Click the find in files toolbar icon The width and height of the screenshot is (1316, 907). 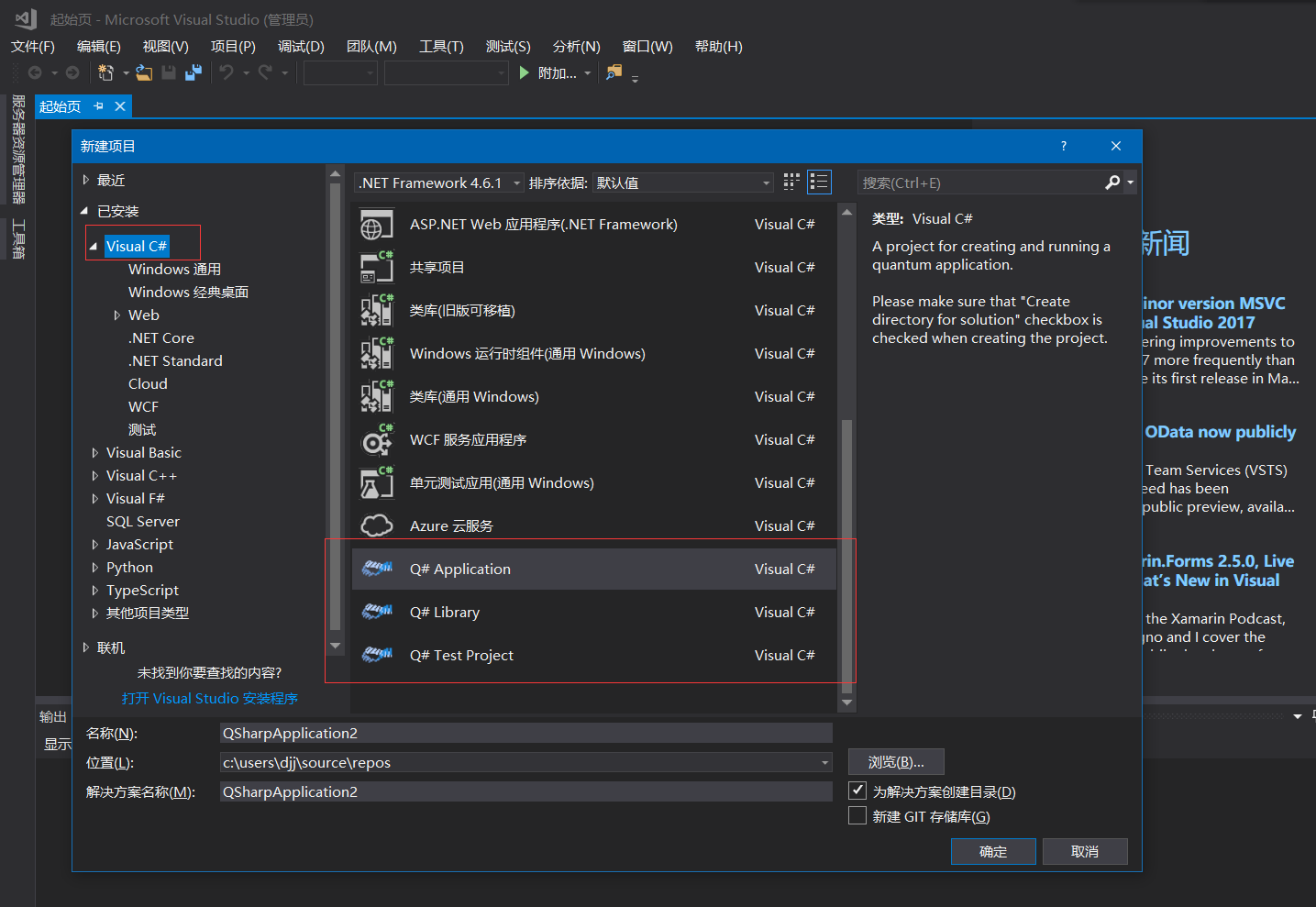pyautogui.click(x=614, y=72)
